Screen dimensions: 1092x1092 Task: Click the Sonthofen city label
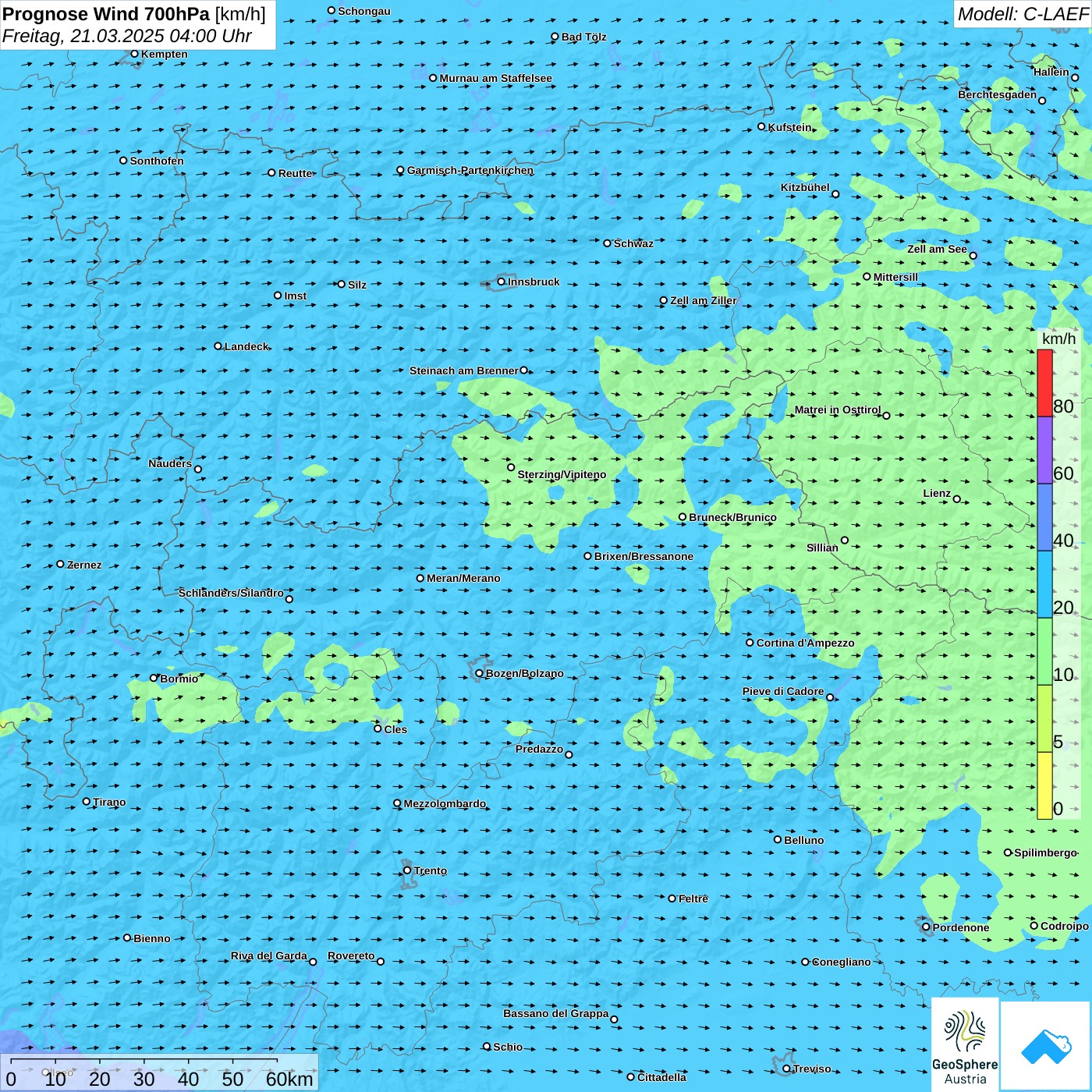pos(157,161)
